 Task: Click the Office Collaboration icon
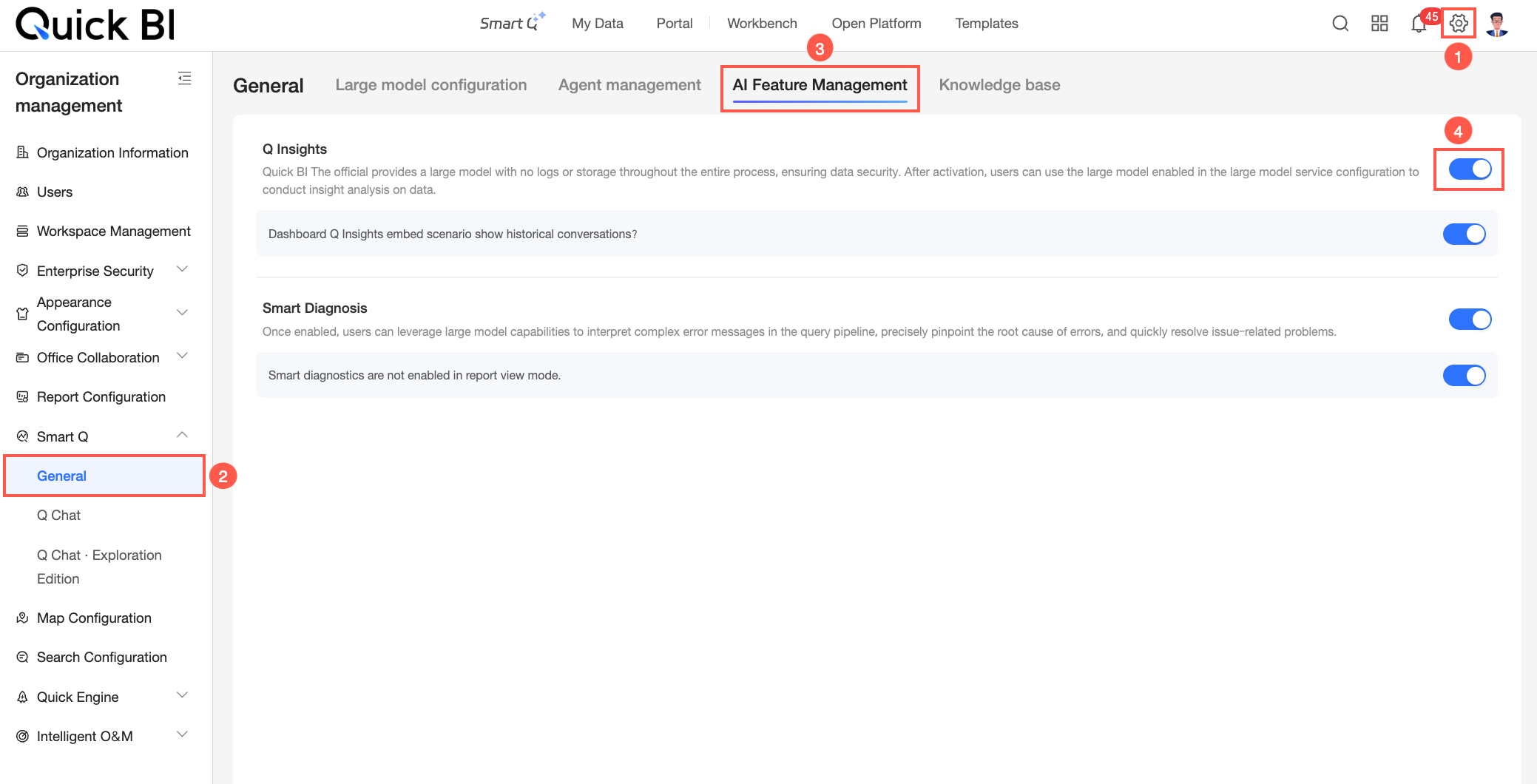click(x=23, y=357)
